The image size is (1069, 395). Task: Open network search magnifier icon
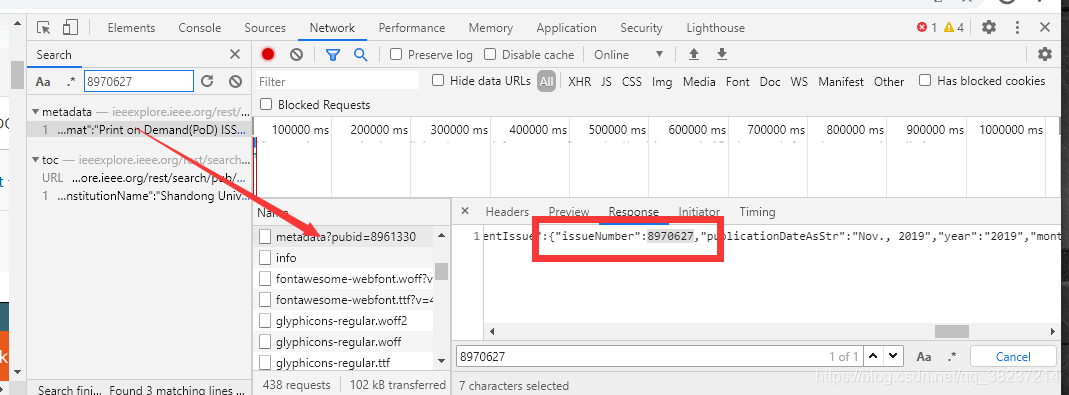pos(361,55)
